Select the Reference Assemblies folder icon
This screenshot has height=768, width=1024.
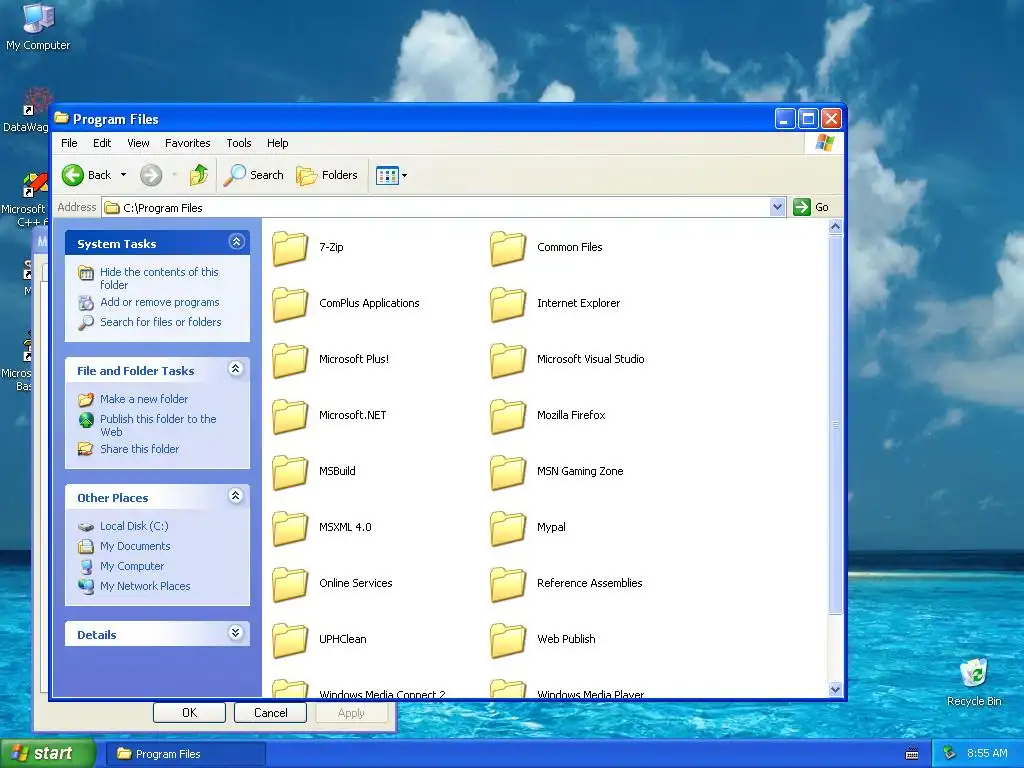(508, 585)
